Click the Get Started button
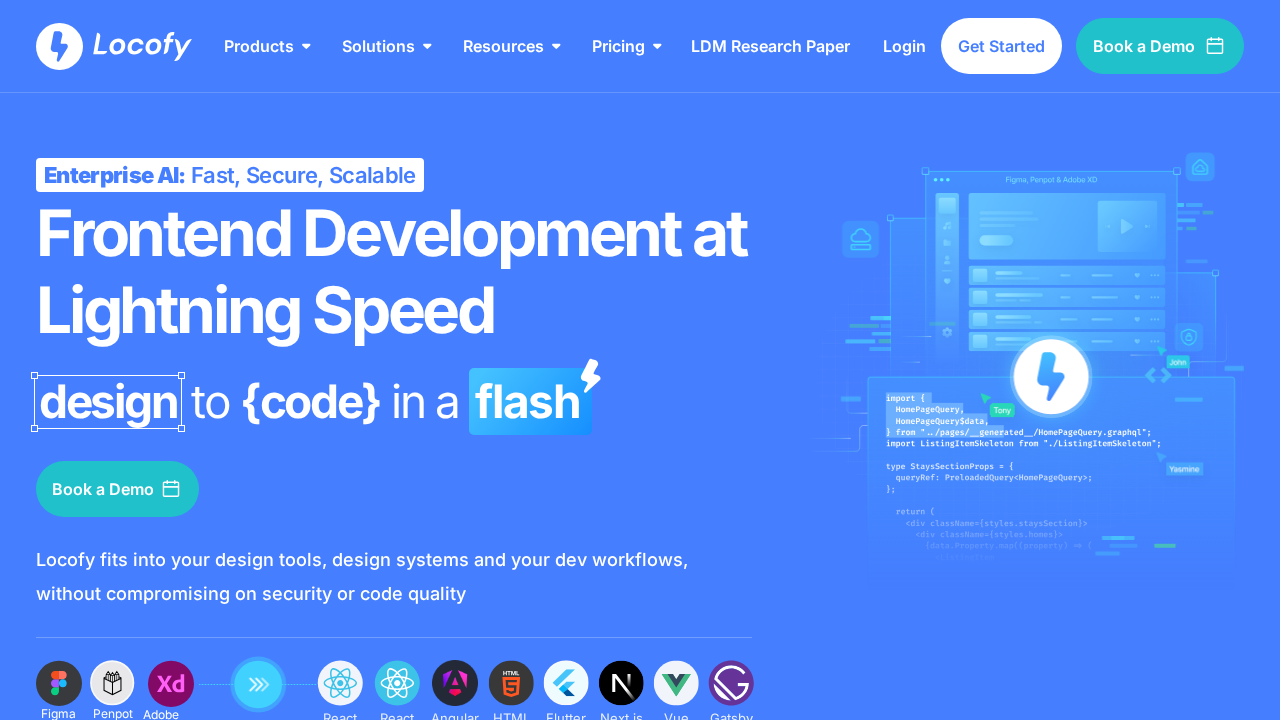1280x720 pixels. click(x=1001, y=45)
